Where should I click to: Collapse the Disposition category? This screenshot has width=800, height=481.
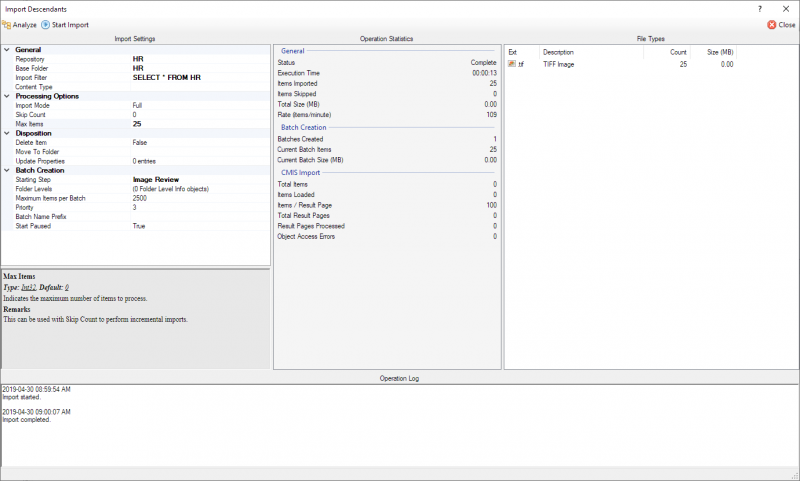[x=7, y=133]
